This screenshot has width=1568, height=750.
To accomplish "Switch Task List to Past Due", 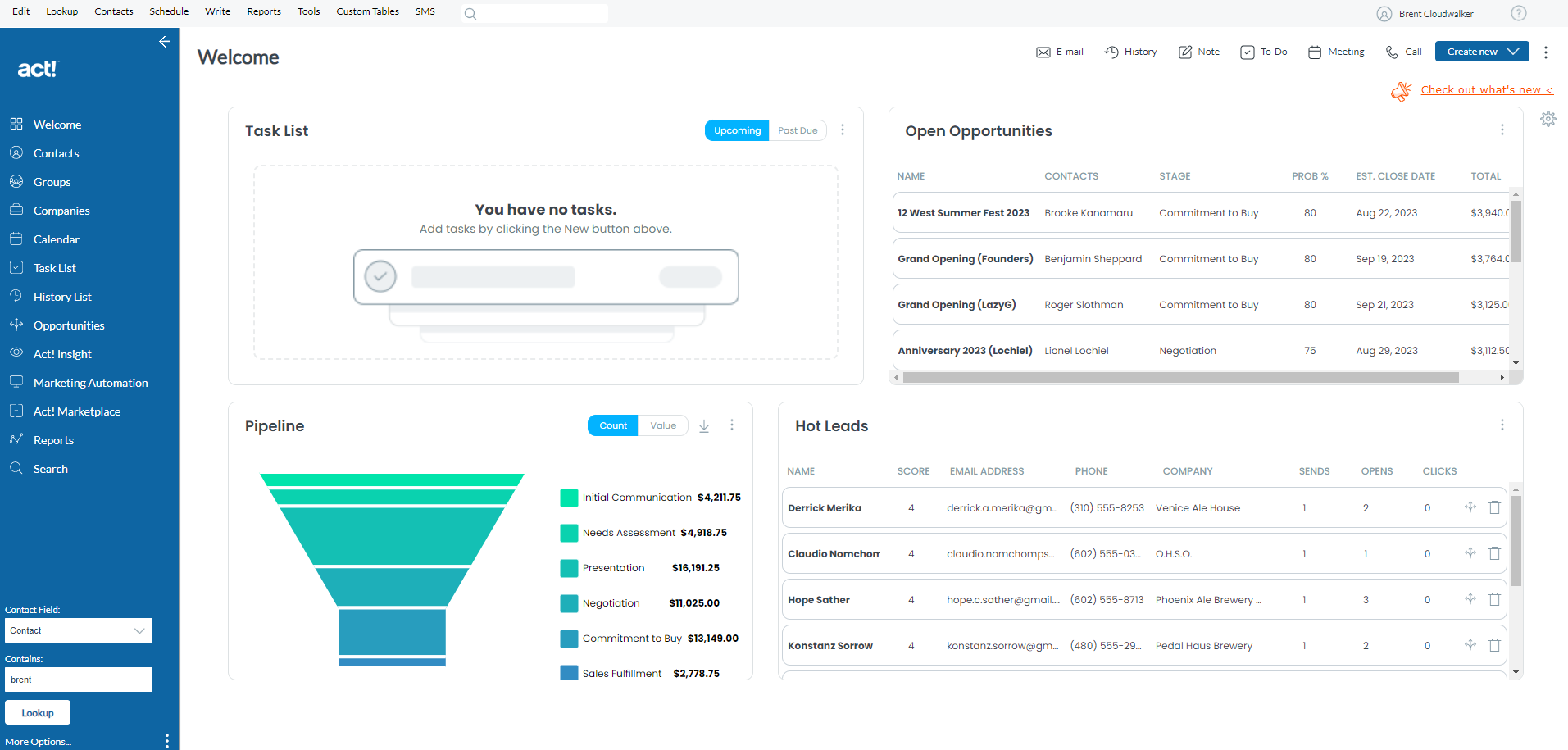I will click(x=798, y=130).
